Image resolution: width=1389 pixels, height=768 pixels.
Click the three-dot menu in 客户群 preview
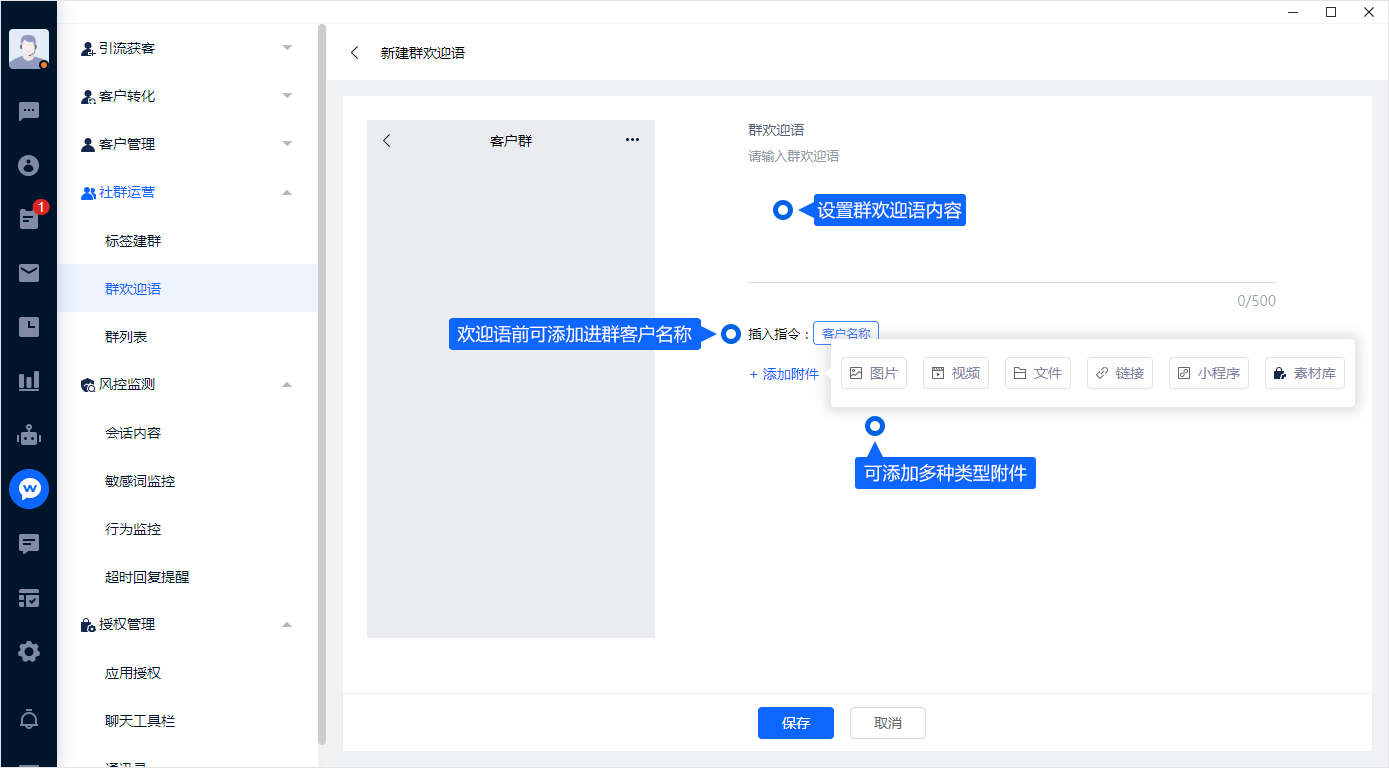632,140
